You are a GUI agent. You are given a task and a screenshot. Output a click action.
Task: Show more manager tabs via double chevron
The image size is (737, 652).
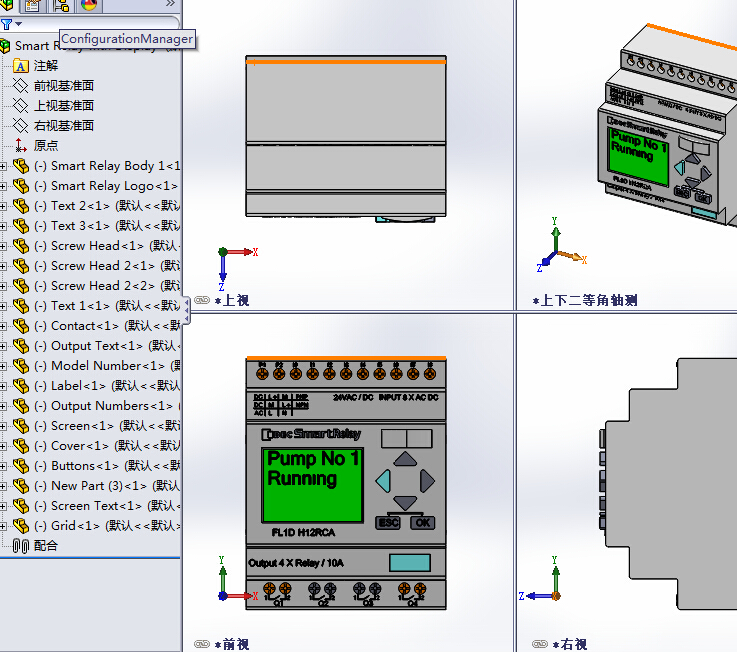(170, 5)
